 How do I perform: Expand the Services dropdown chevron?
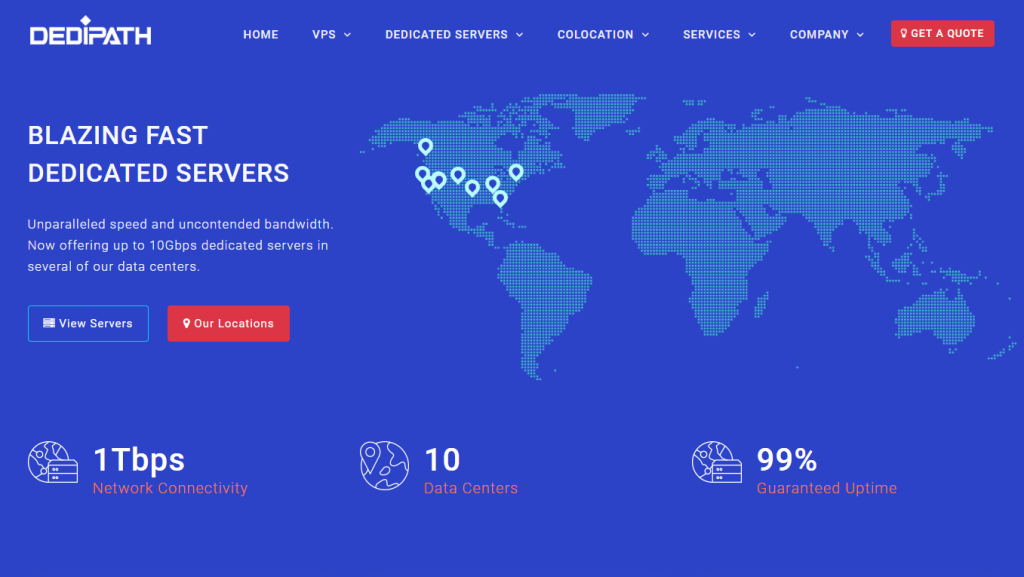[x=752, y=35]
